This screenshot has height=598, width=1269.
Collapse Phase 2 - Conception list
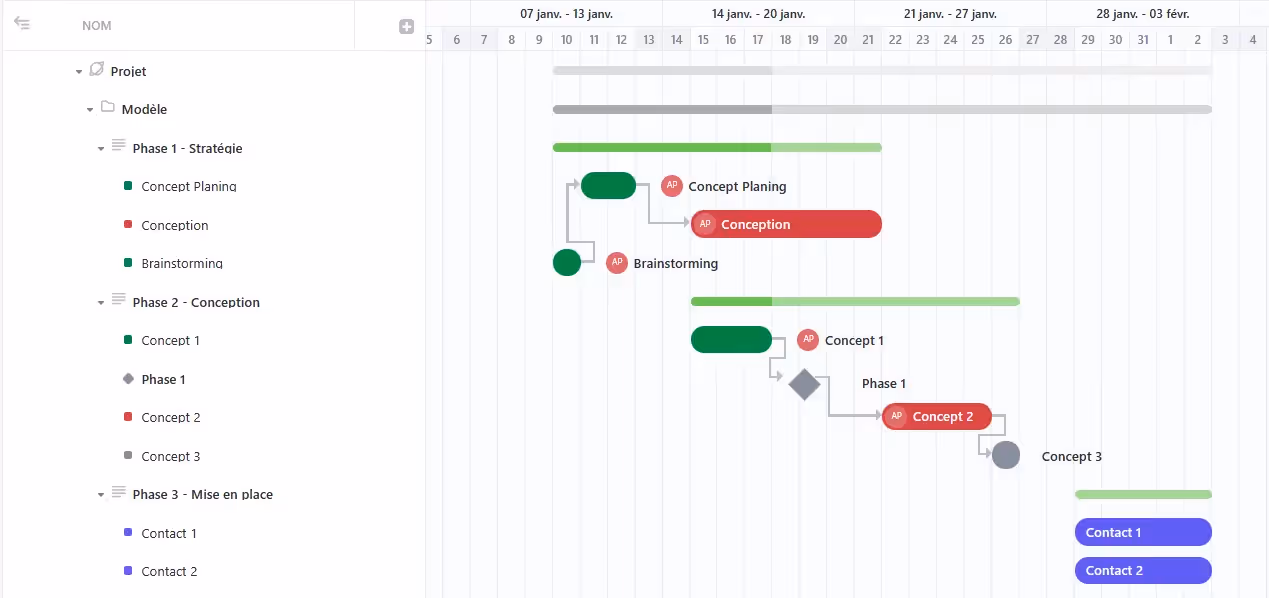[101, 303]
